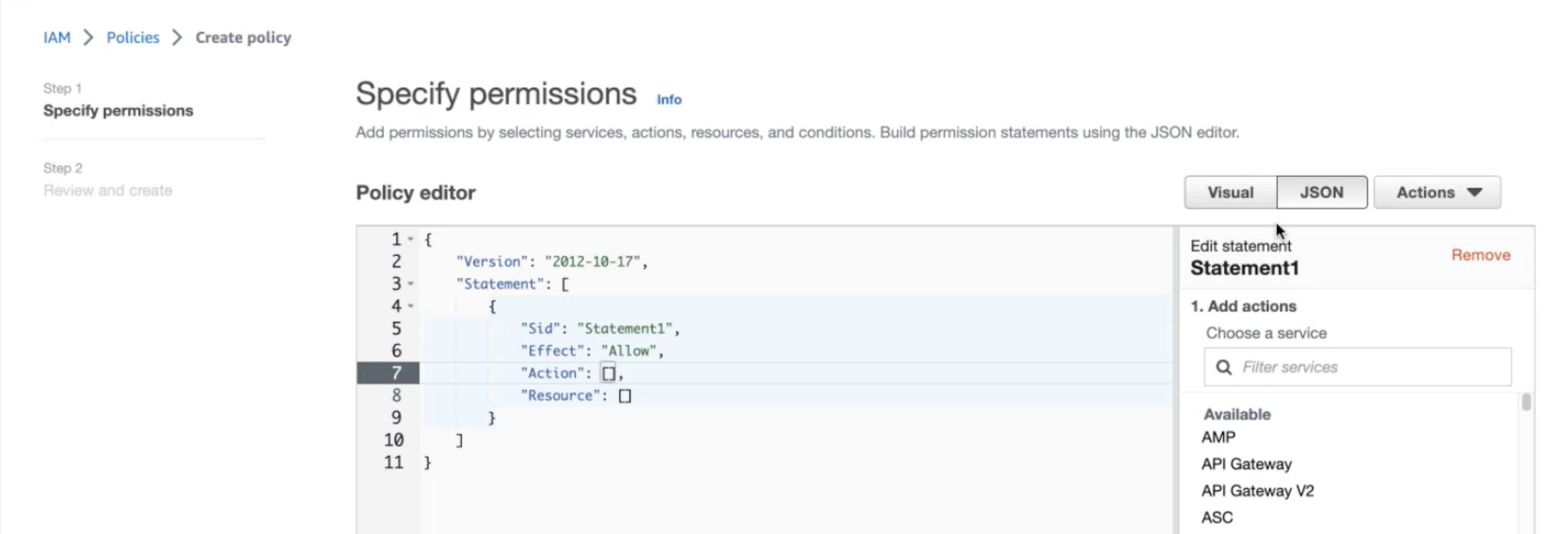Click the search magnifier icon in Filter services

tap(1223, 367)
